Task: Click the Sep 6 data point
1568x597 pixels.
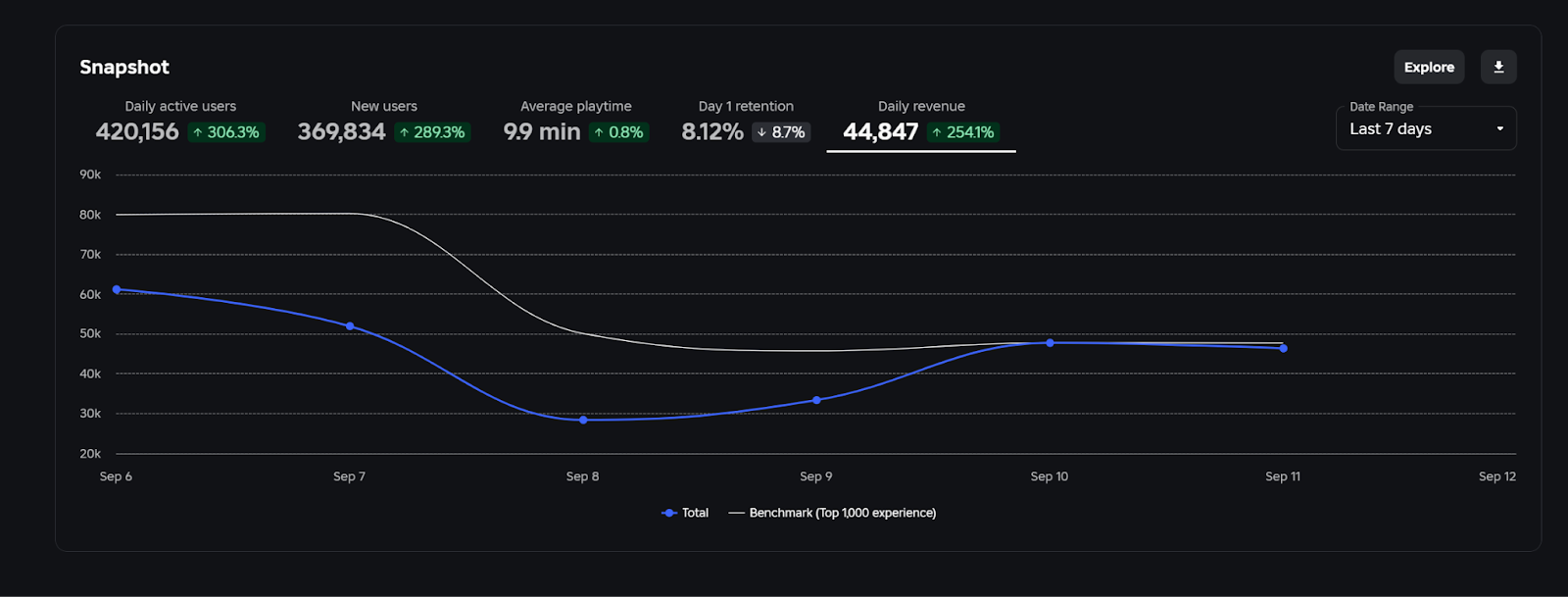Action: (x=117, y=290)
